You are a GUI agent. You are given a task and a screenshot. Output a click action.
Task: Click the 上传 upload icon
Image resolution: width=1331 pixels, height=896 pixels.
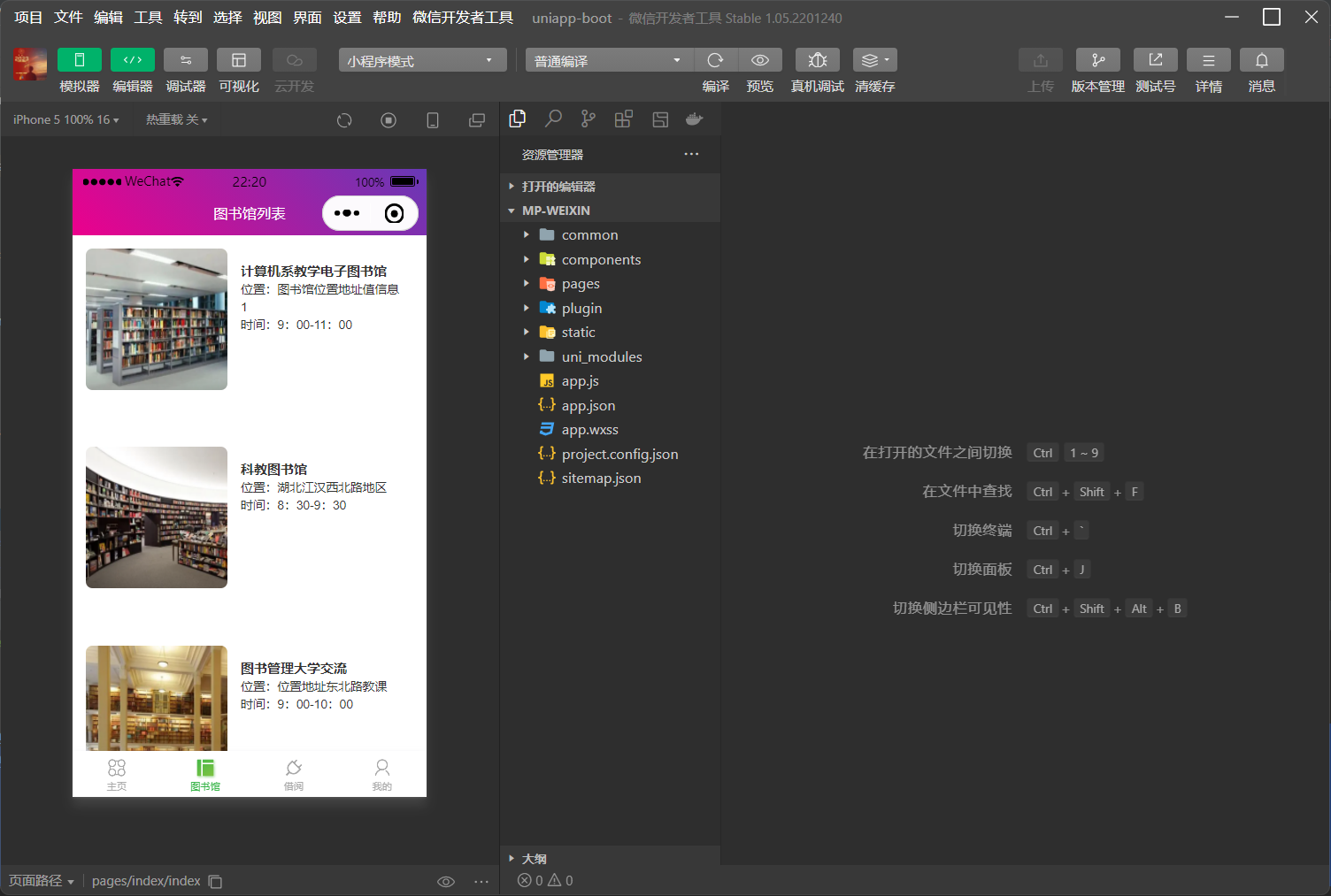point(1041,60)
